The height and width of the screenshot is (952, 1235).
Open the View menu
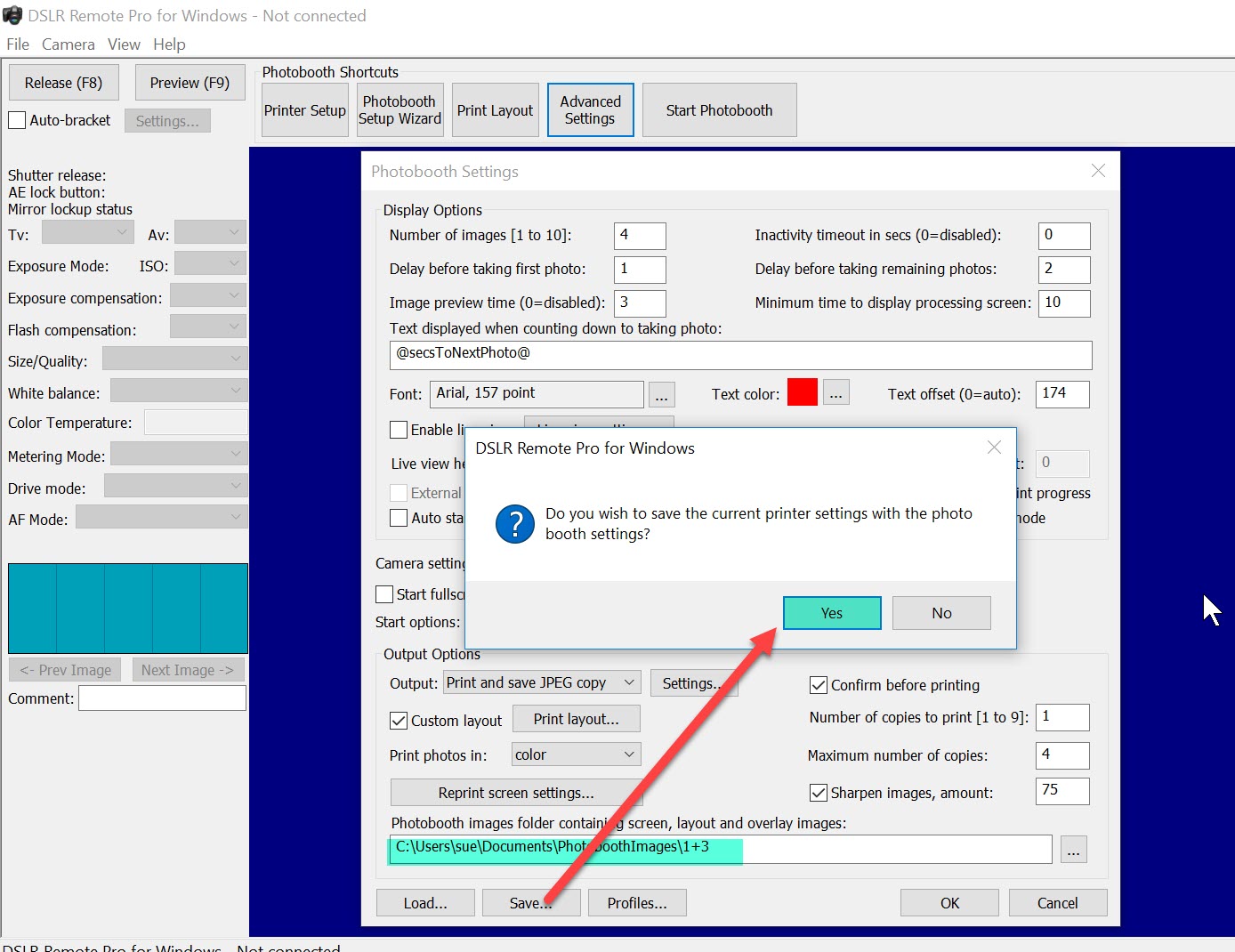tap(124, 44)
